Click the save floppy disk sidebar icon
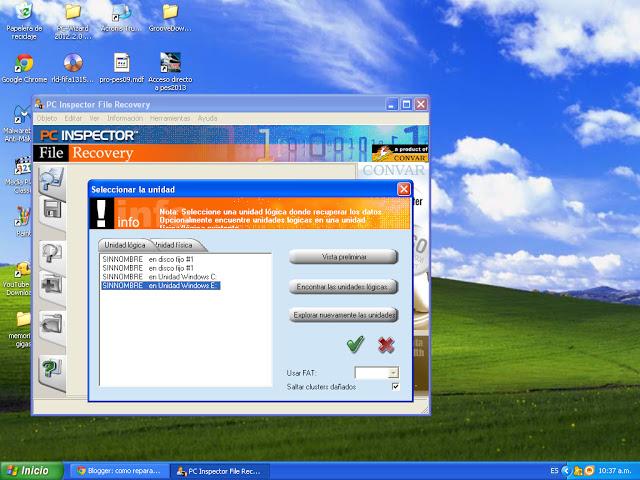The height and width of the screenshot is (480, 640). point(52,209)
